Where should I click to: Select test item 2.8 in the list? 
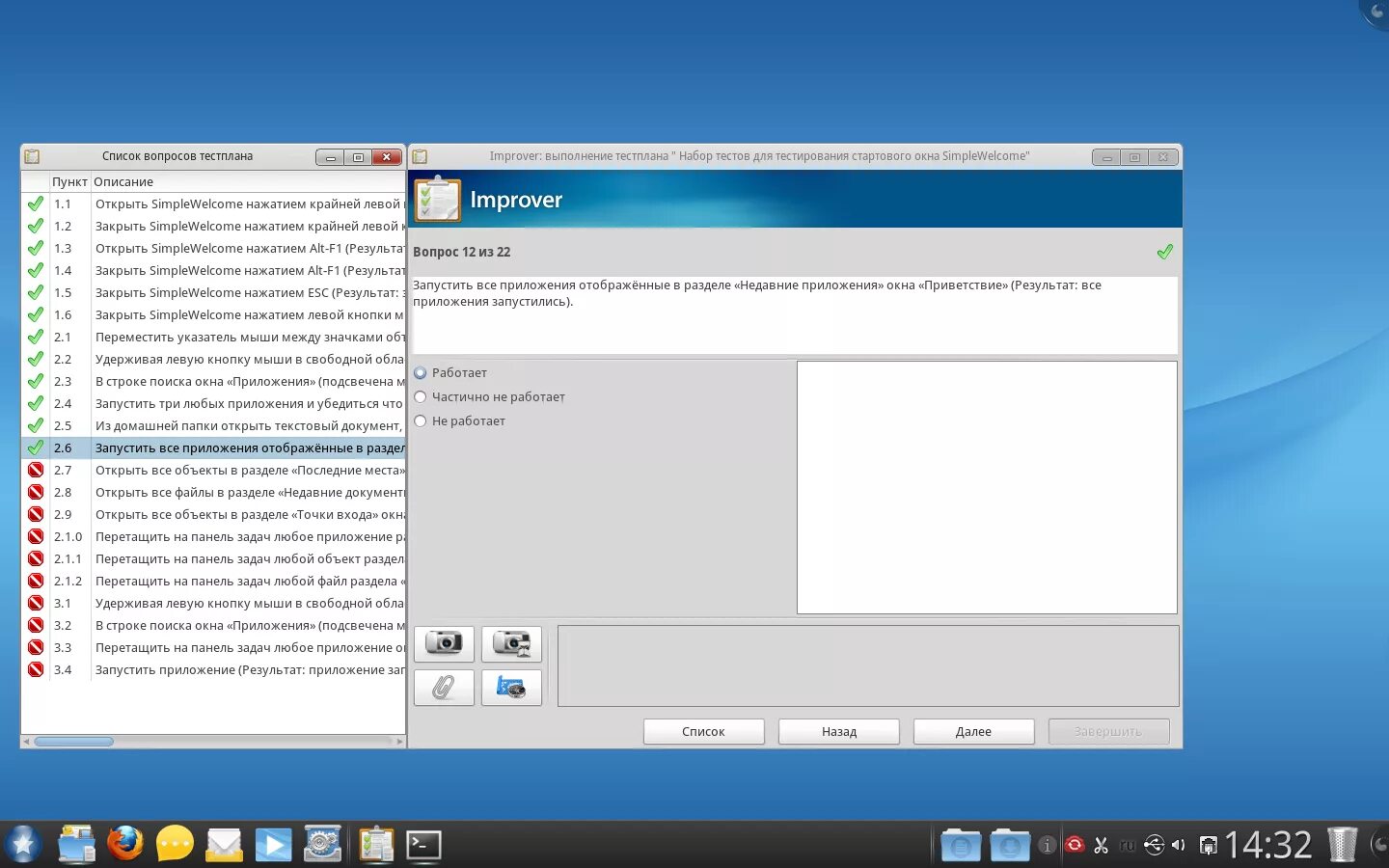coord(213,493)
